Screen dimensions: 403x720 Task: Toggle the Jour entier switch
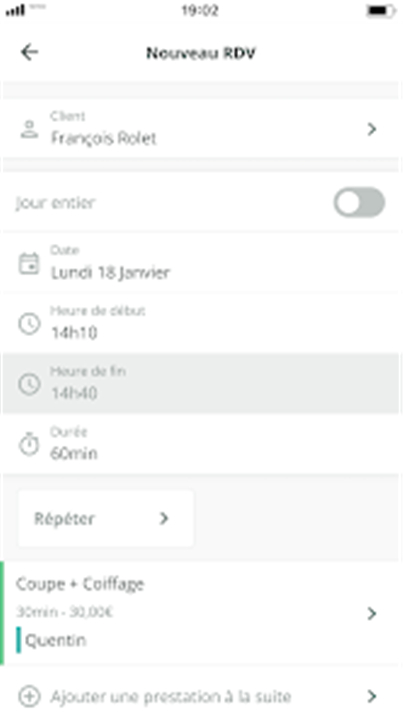coord(359,202)
